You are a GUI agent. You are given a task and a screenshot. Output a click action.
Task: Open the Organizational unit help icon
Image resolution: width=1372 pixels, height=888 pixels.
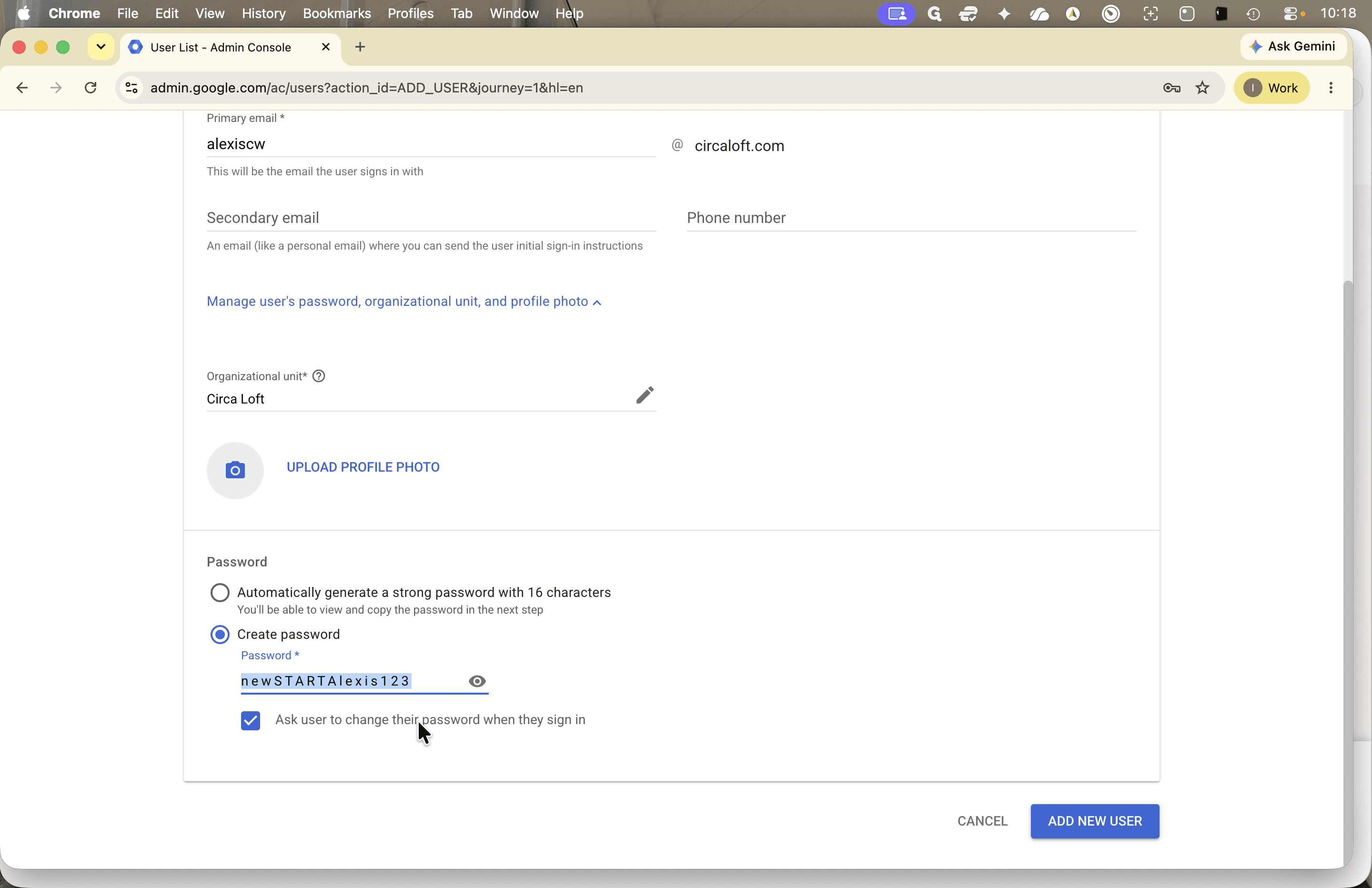pyautogui.click(x=318, y=376)
